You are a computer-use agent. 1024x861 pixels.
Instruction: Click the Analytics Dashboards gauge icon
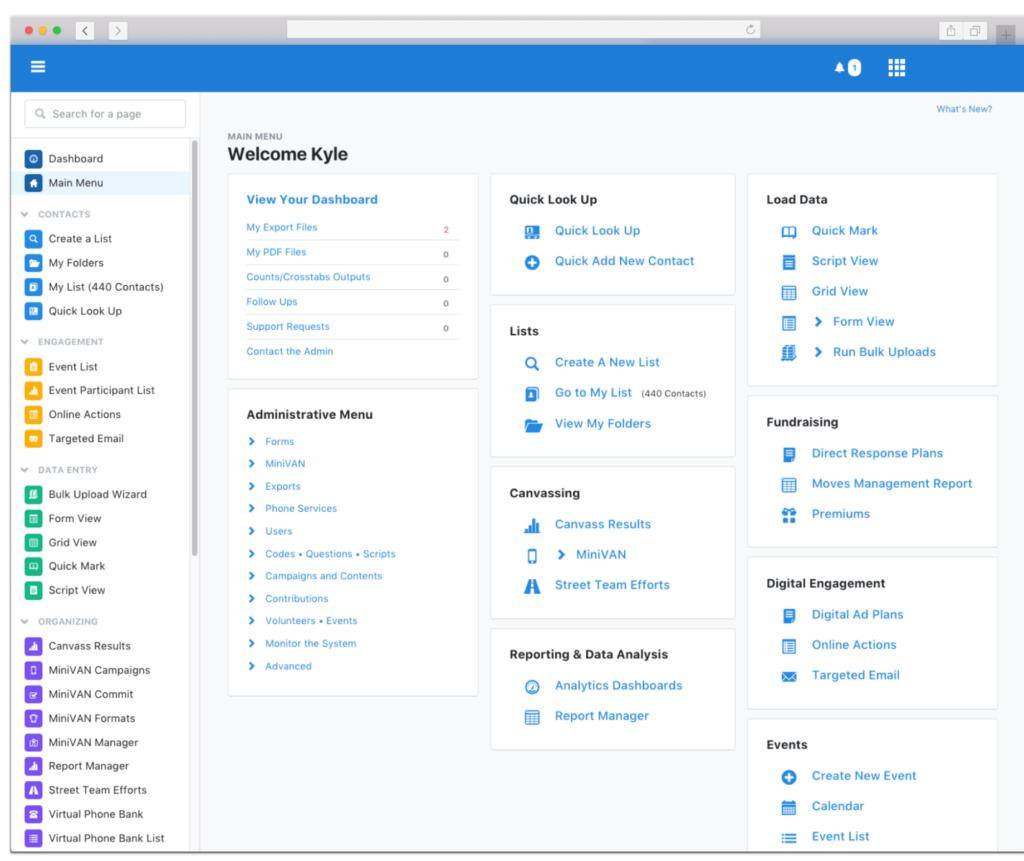click(x=532, y=686)
